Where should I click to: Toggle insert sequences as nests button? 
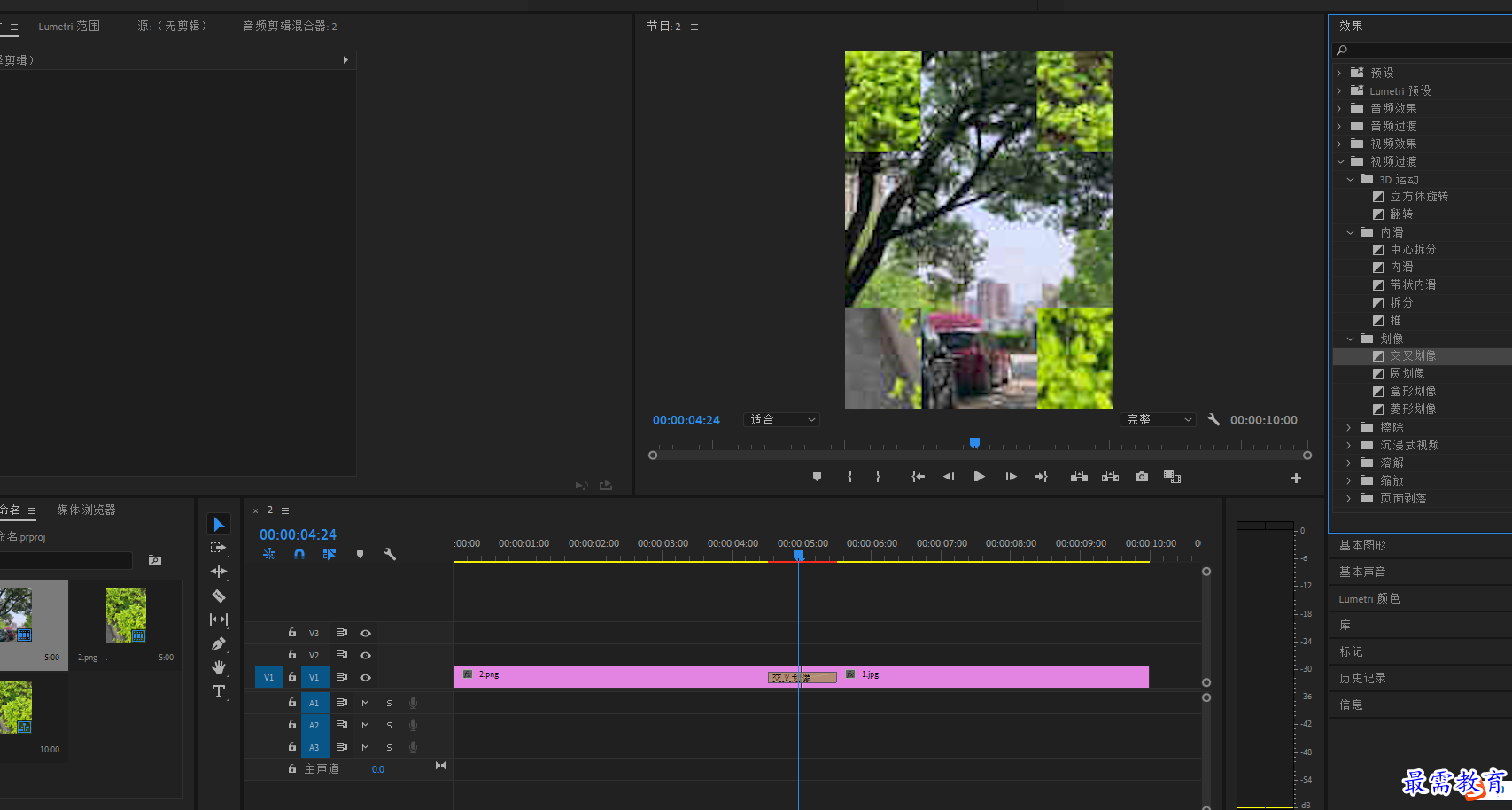click(x=269, y=554)
